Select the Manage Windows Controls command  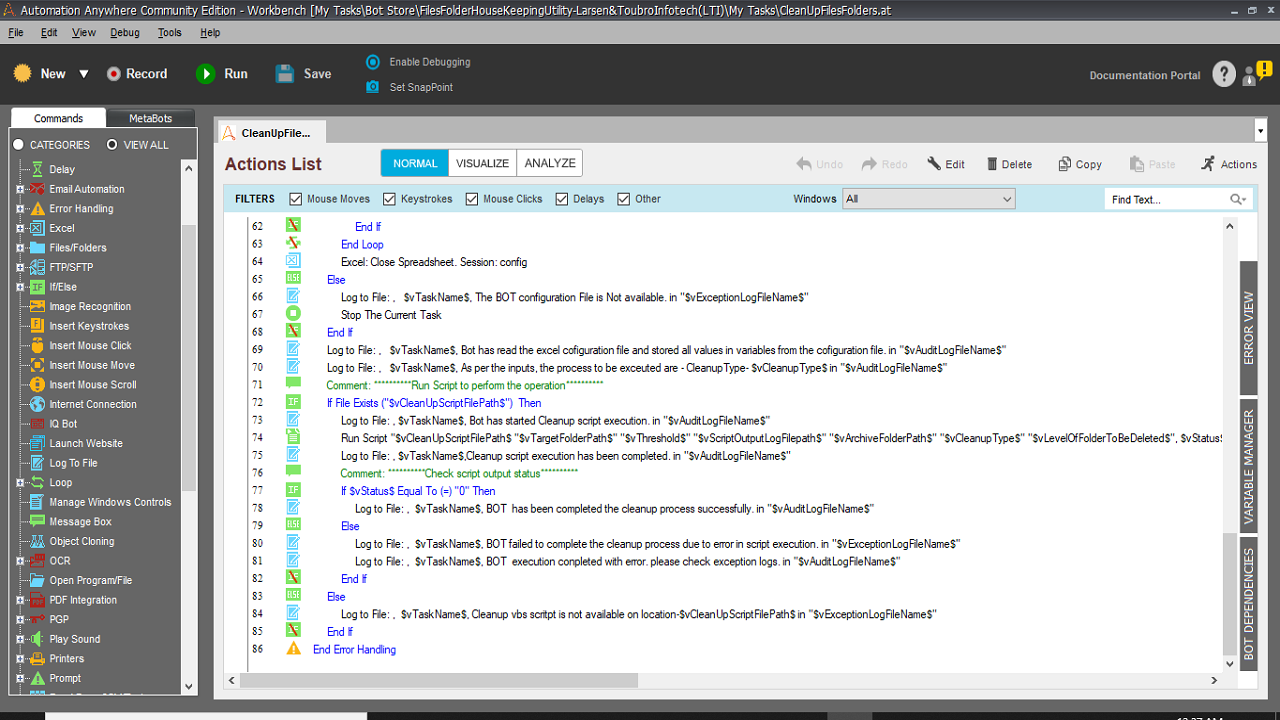click(110, 502)
